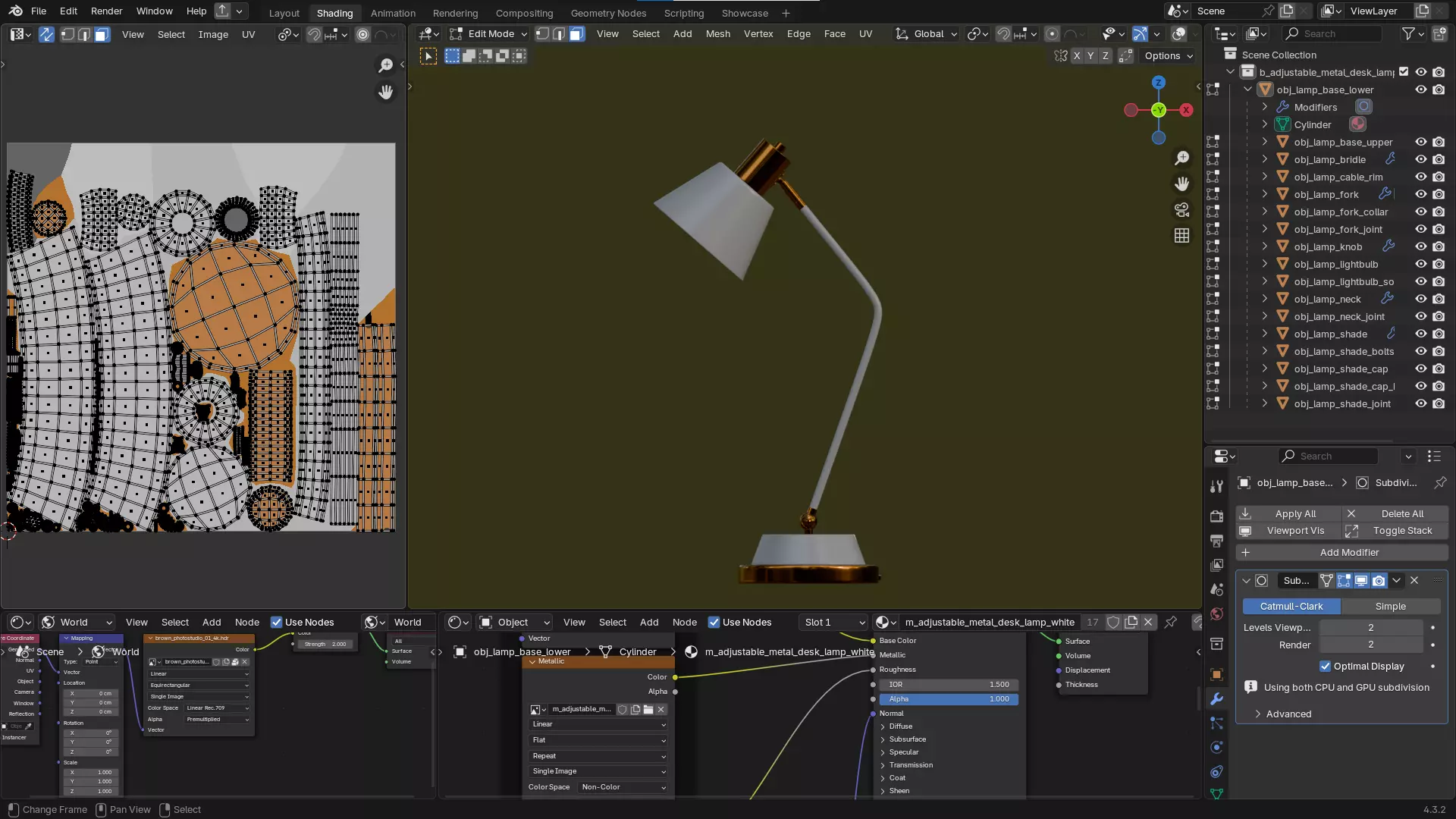Open the Face menu in viewport

pyautogui.click(x=834, y=34)
